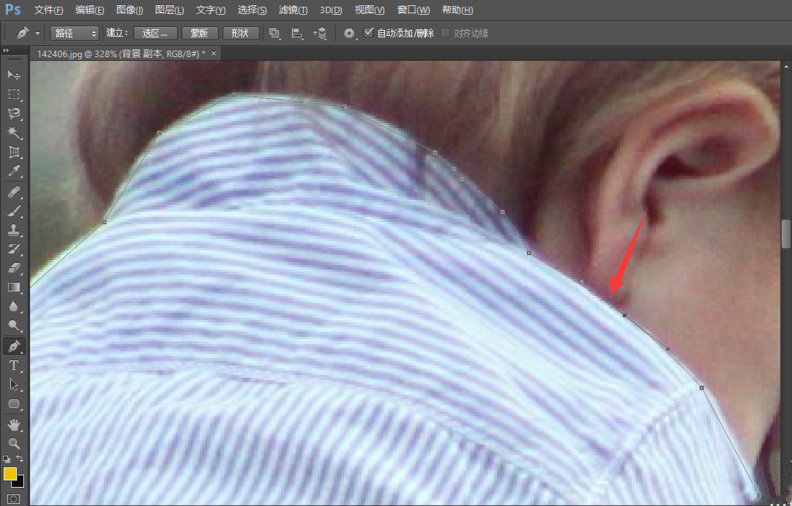Select the Zoom tool
The height and width of the screenshot is (506, 792).
coord(14,443)
